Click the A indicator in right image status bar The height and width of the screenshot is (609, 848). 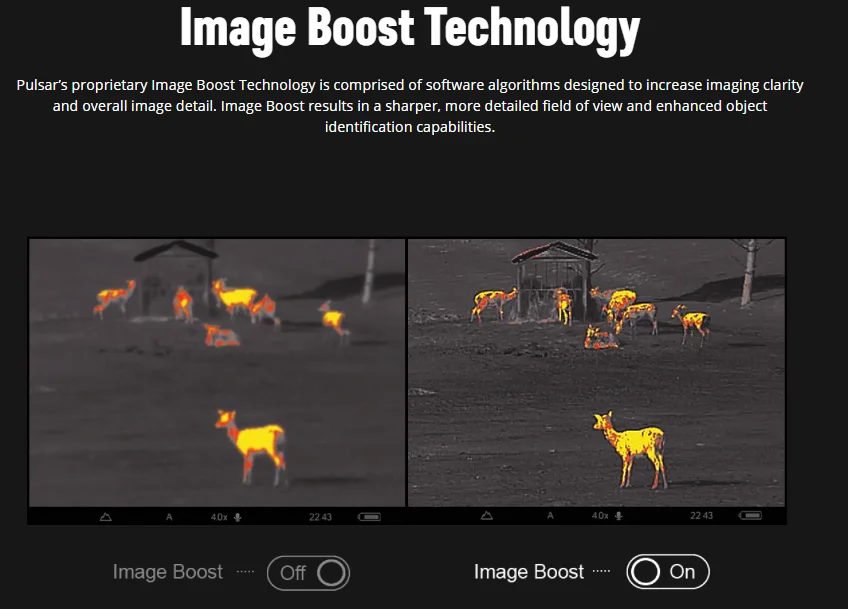(550, 515)
